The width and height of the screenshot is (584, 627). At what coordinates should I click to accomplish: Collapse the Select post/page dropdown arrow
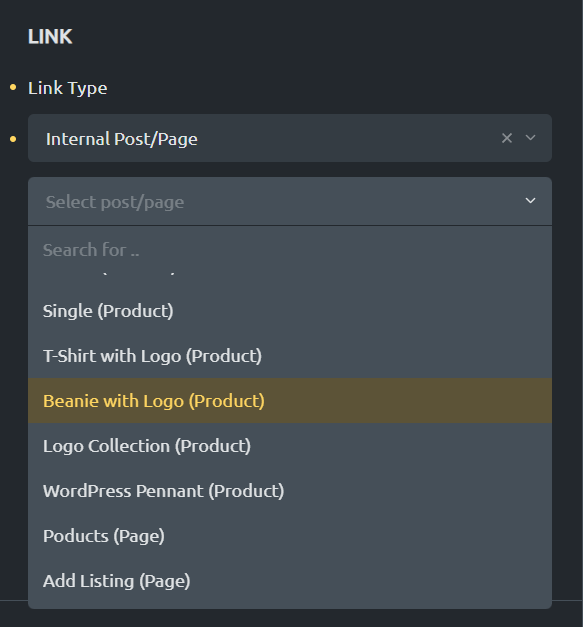coord(530,201)
